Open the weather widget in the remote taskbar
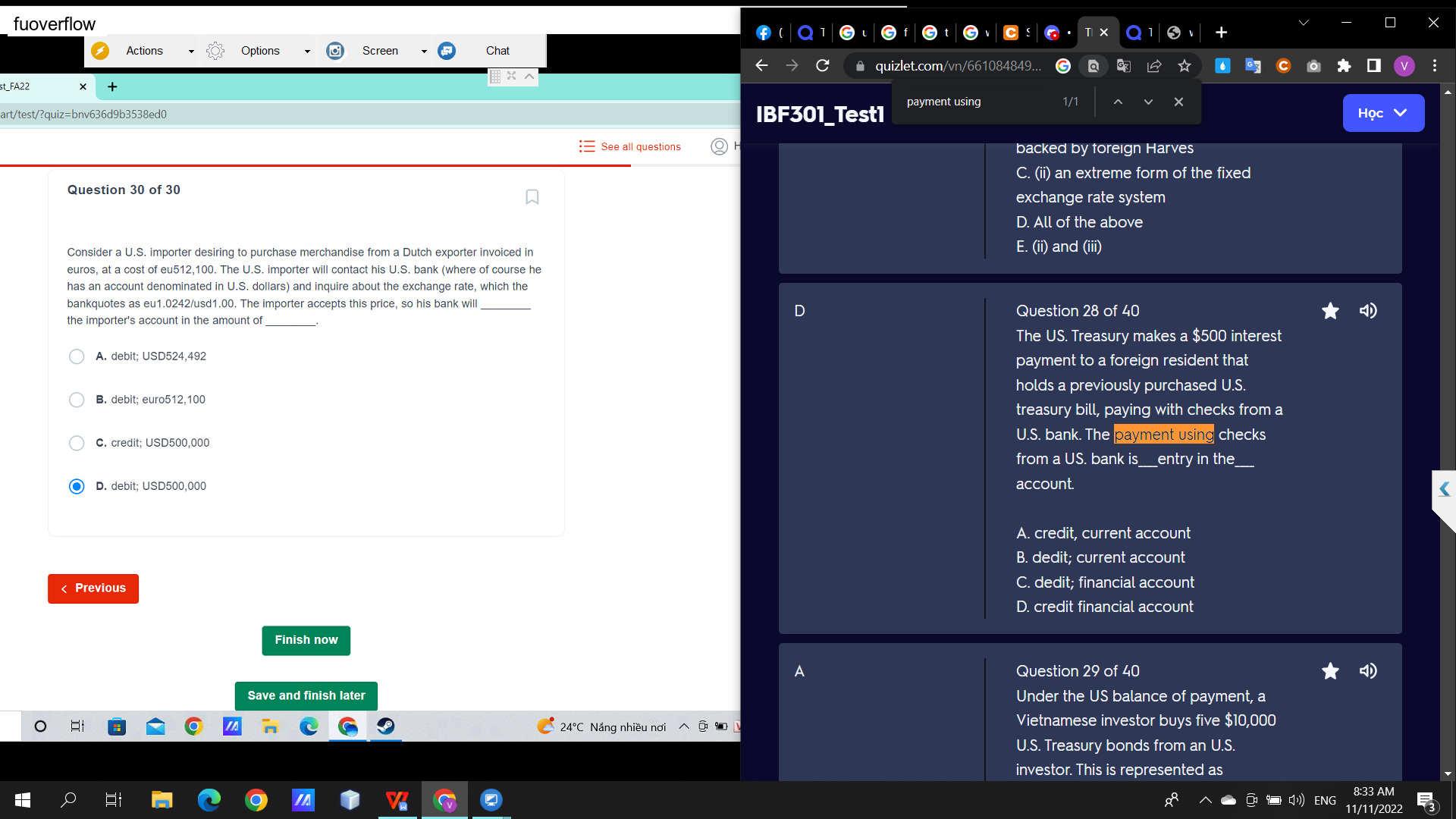The image size is (1456, 819). pos(601,726)
